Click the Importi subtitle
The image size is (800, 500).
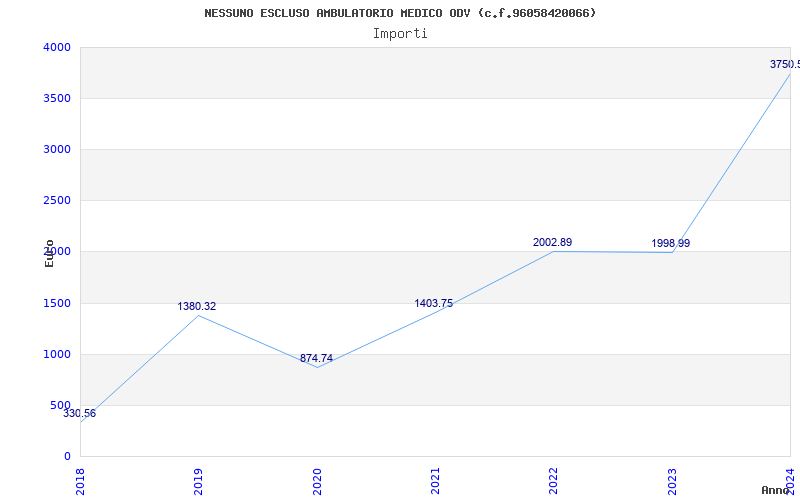pyautogui.click(x=400, y=34)
